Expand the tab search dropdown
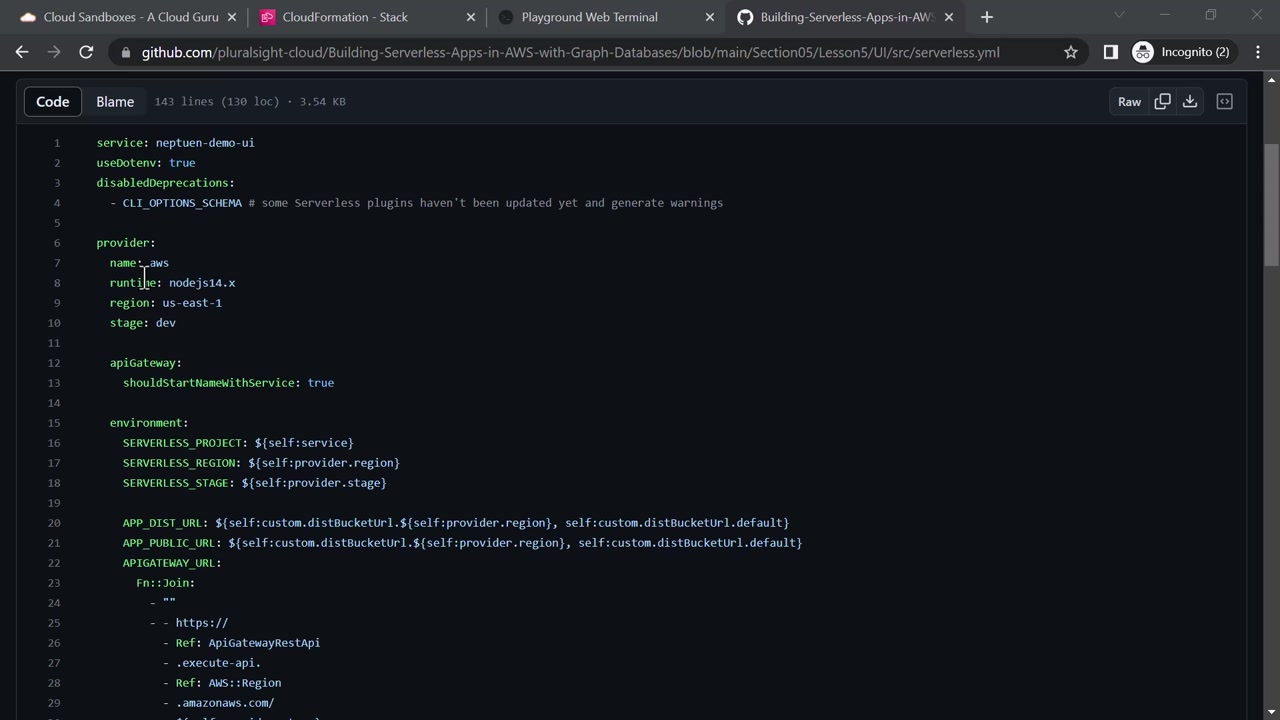Image resolution: width=1280 pixels, height=720 pixels. (x=1119, y=15)
